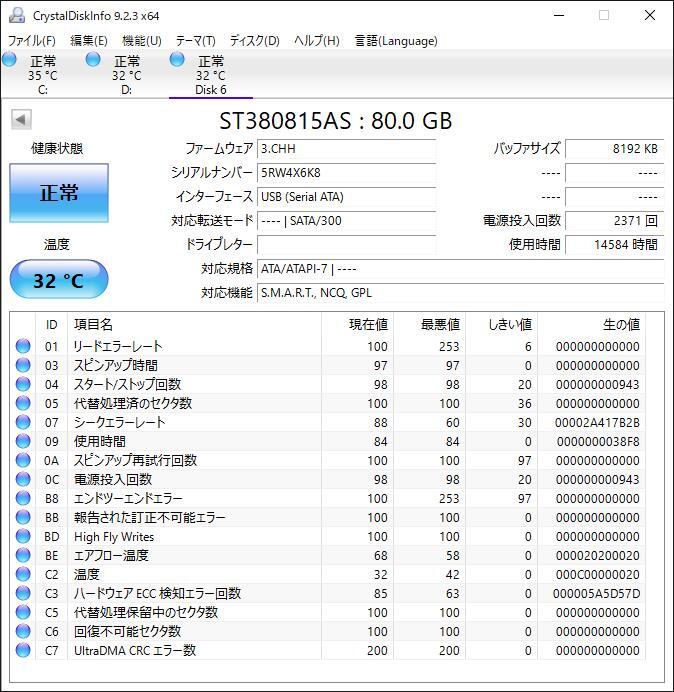The height and width of the screenshot is (692, 674).
Task: Click the 対応規格 field ATA/ATAPI-7
Action: click(x=460, y=268)
